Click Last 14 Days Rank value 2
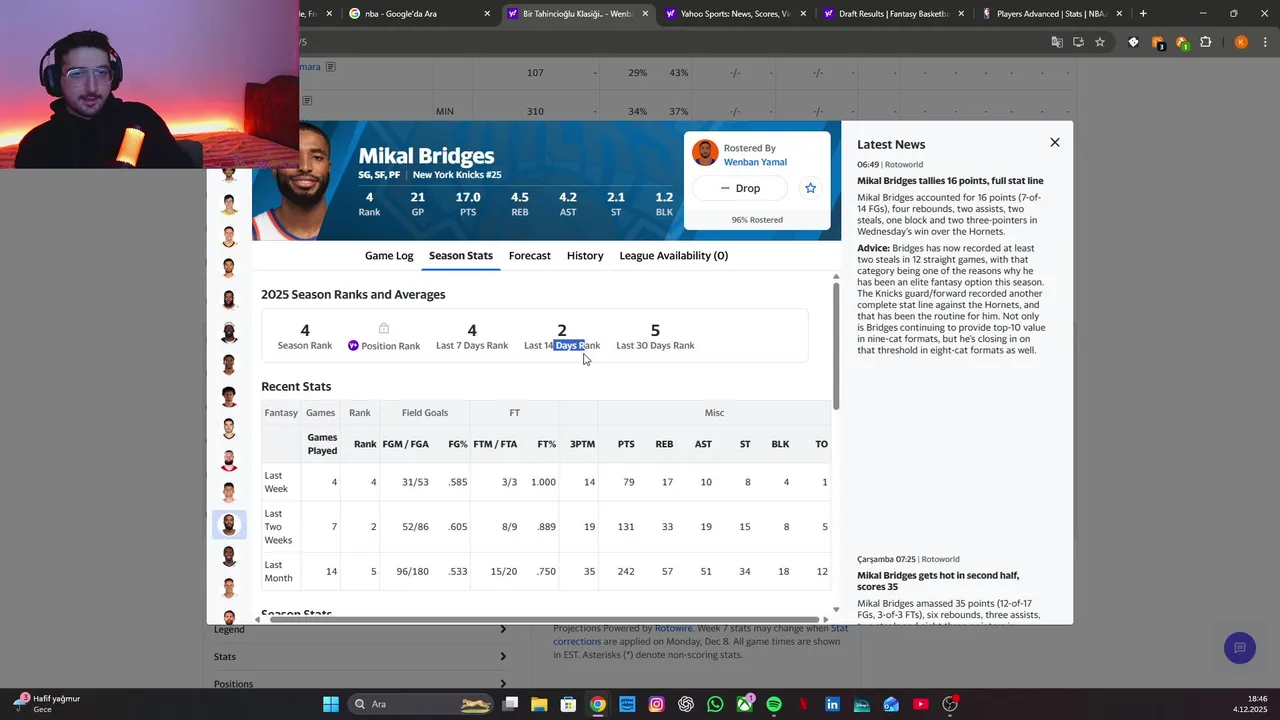 (562, 330)
